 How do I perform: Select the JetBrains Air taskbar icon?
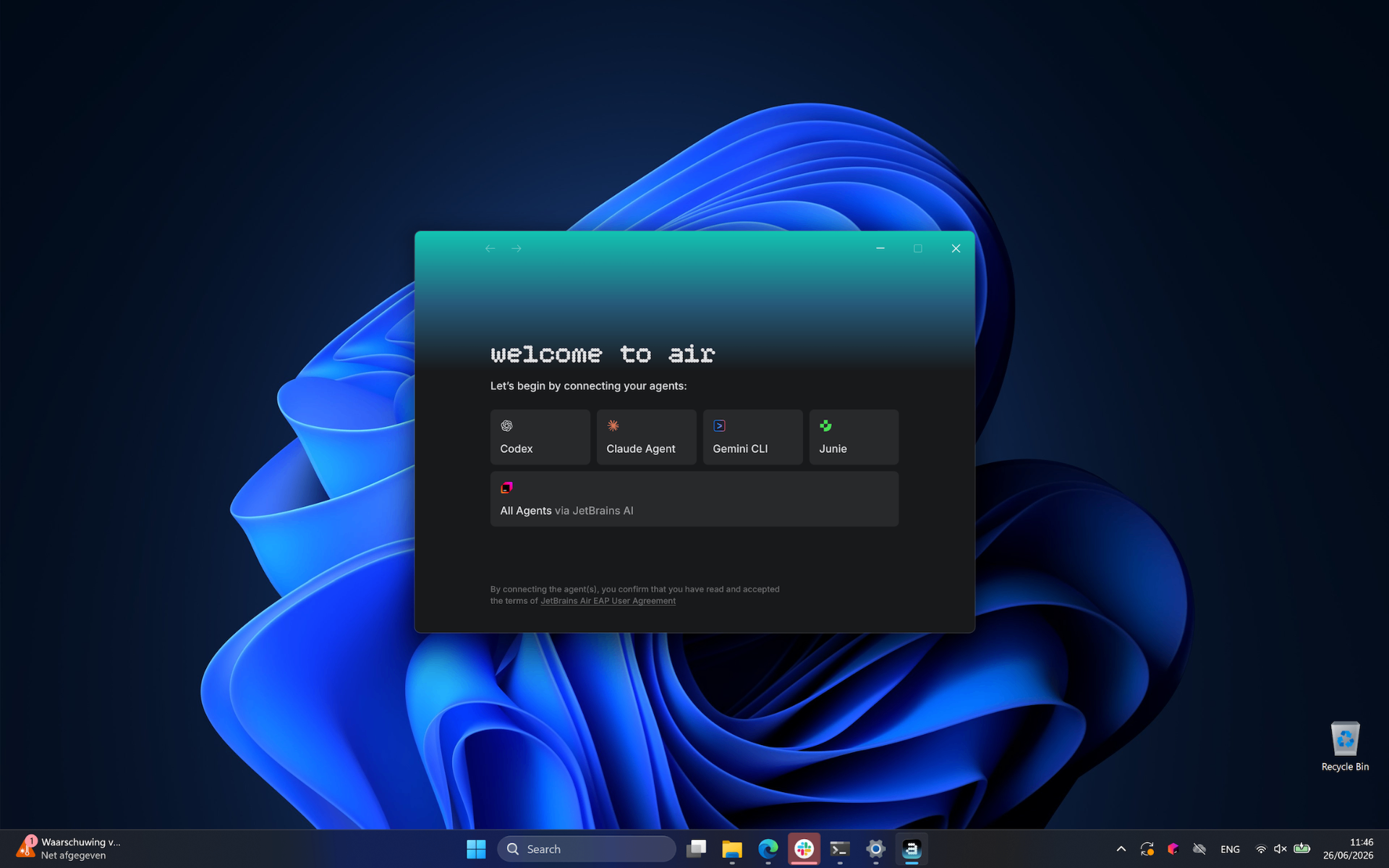pos(912,849)
